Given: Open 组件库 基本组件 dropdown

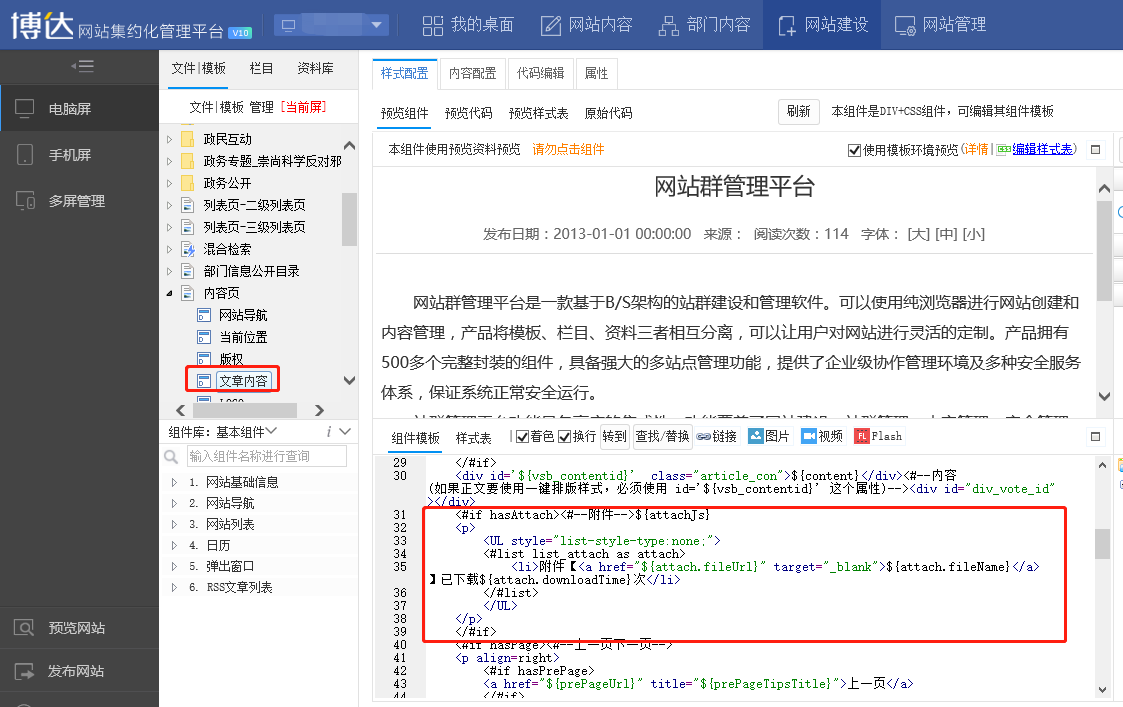Looking at the screenshot, I should pos(246,432).
